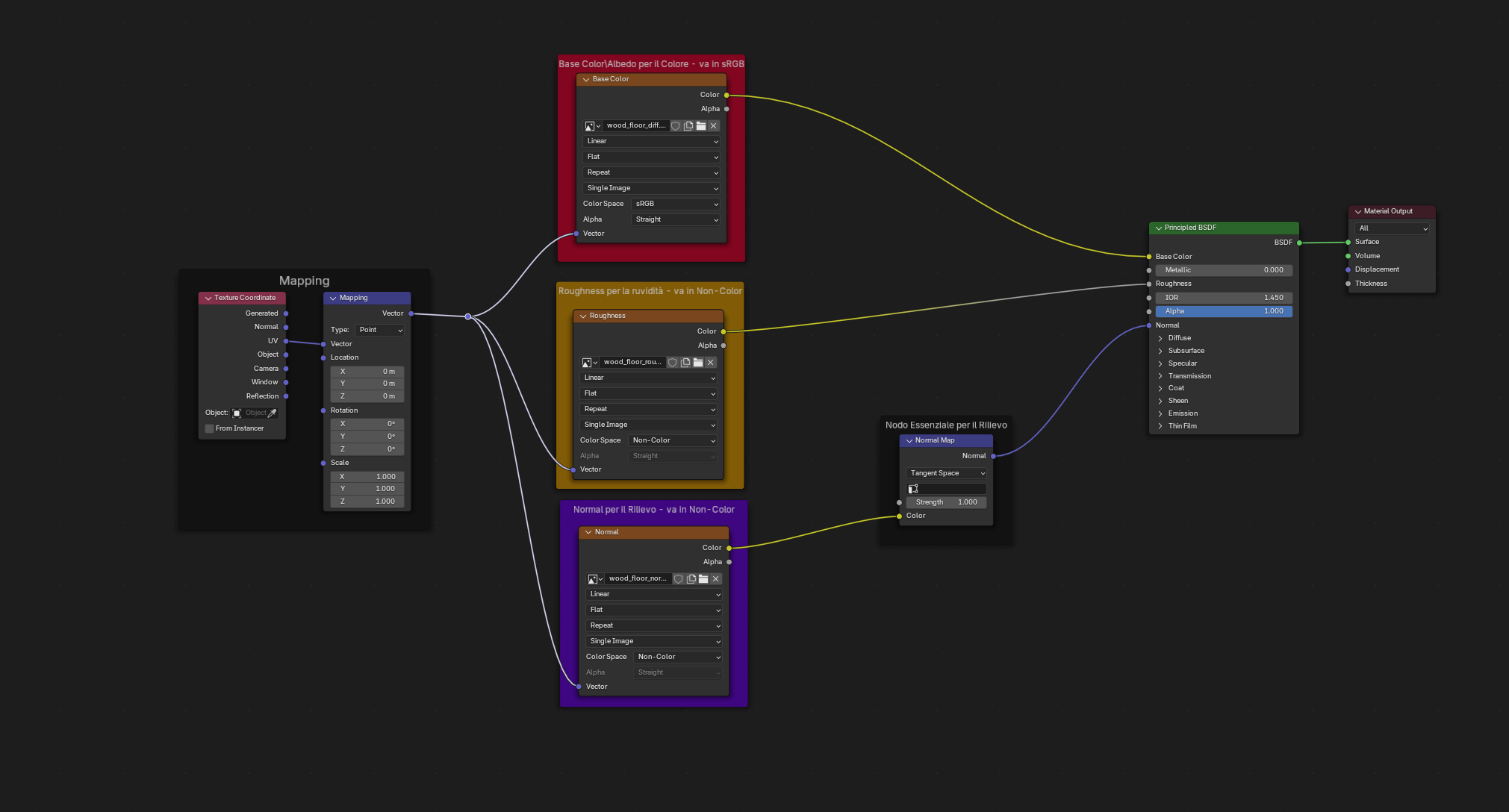Select the Object eyedropper in Texture Coordinate node
1509x812 pixels.
click(272, 412)
